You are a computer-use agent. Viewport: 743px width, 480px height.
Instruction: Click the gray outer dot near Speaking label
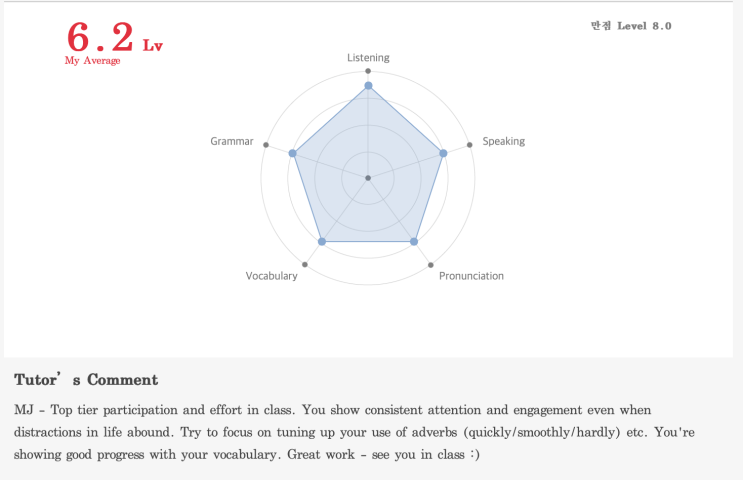(470, 145)
